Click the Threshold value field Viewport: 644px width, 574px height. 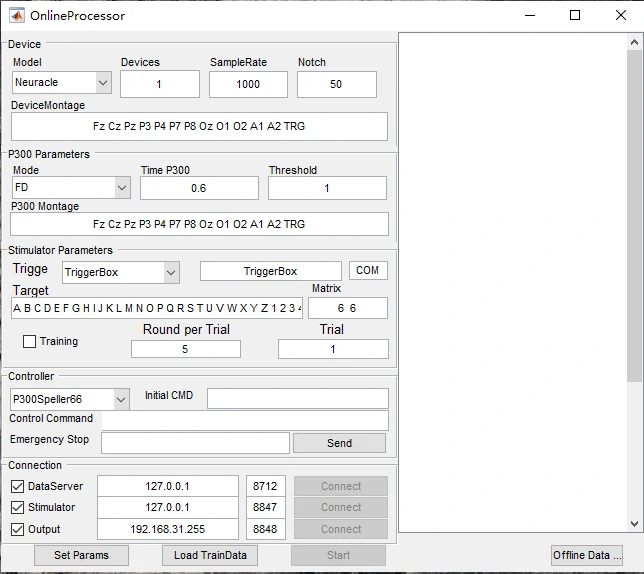326,188
